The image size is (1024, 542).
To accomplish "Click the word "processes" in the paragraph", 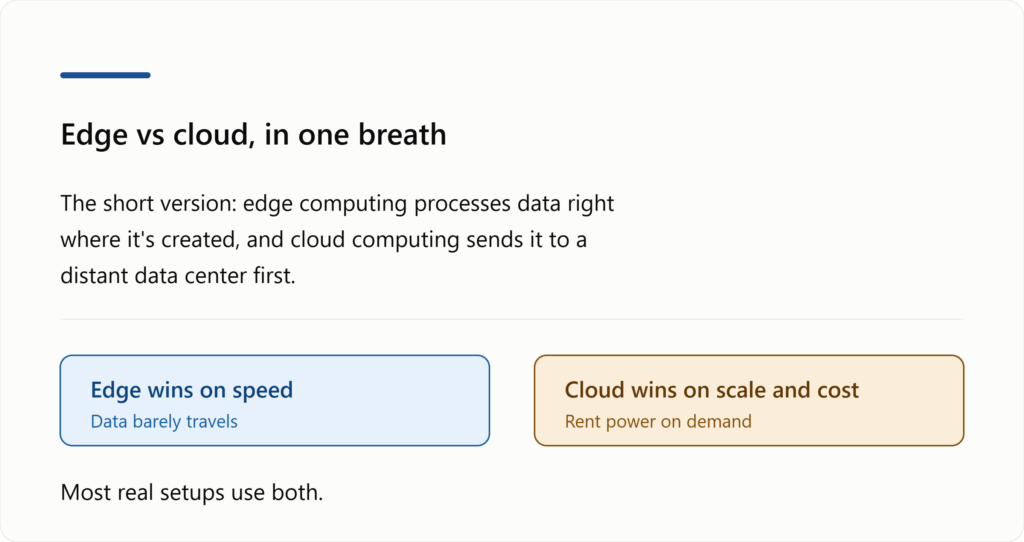I will [x=462, y=204].
